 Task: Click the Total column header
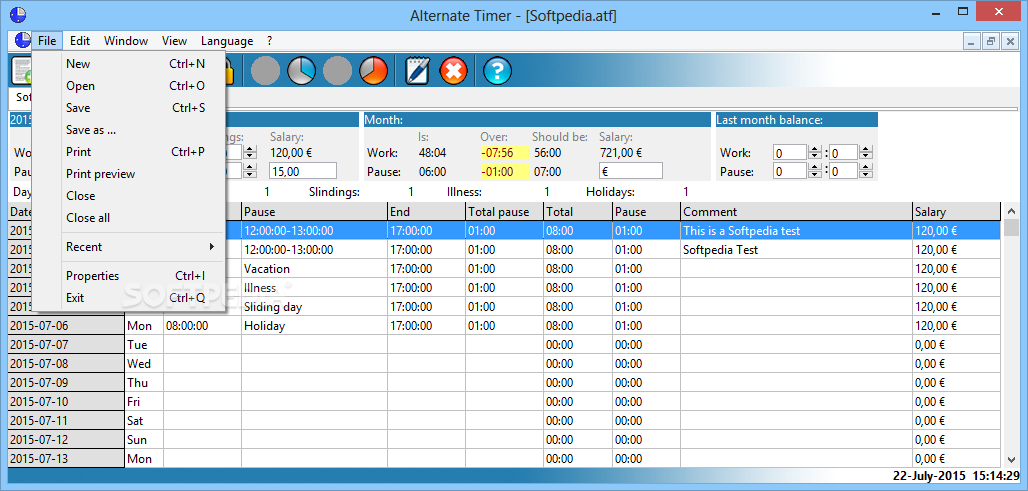click(578, 212)
